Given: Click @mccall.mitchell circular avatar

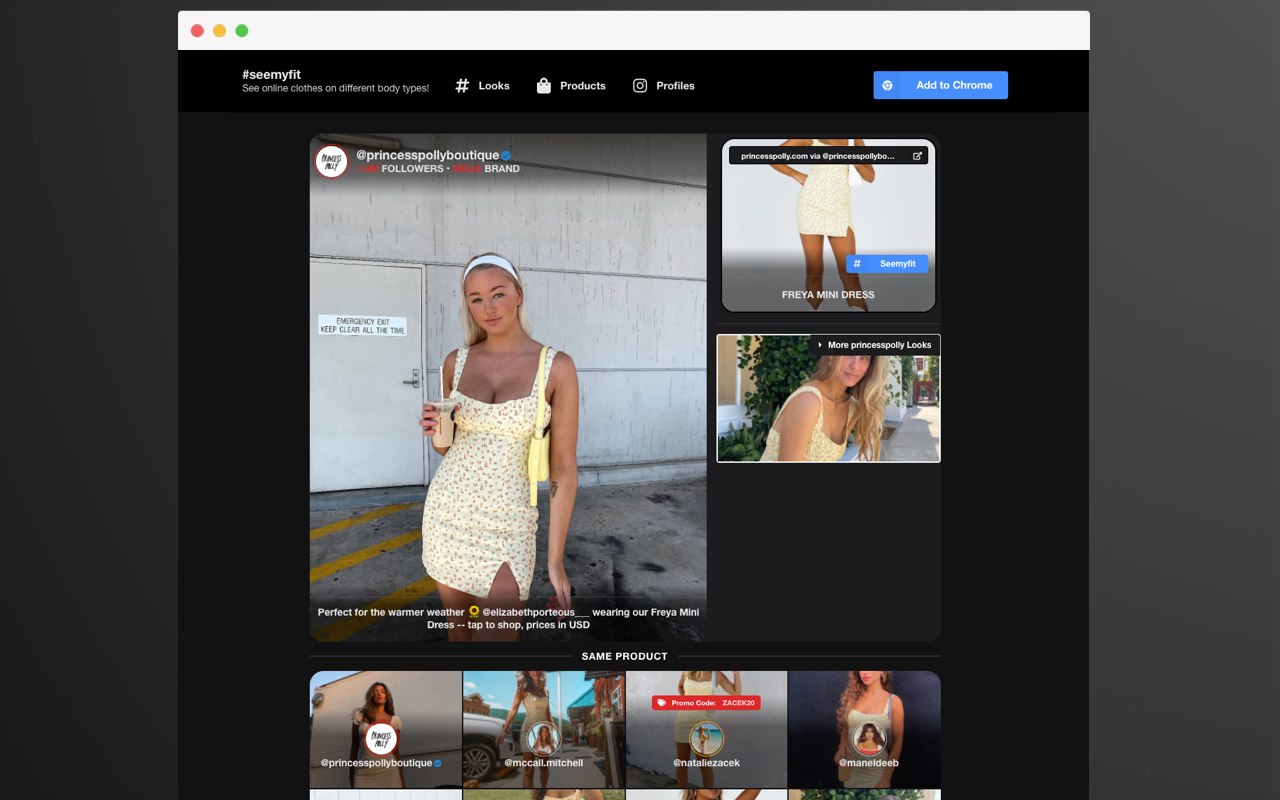Looking at the screenshot, I should tap(544, 739).
